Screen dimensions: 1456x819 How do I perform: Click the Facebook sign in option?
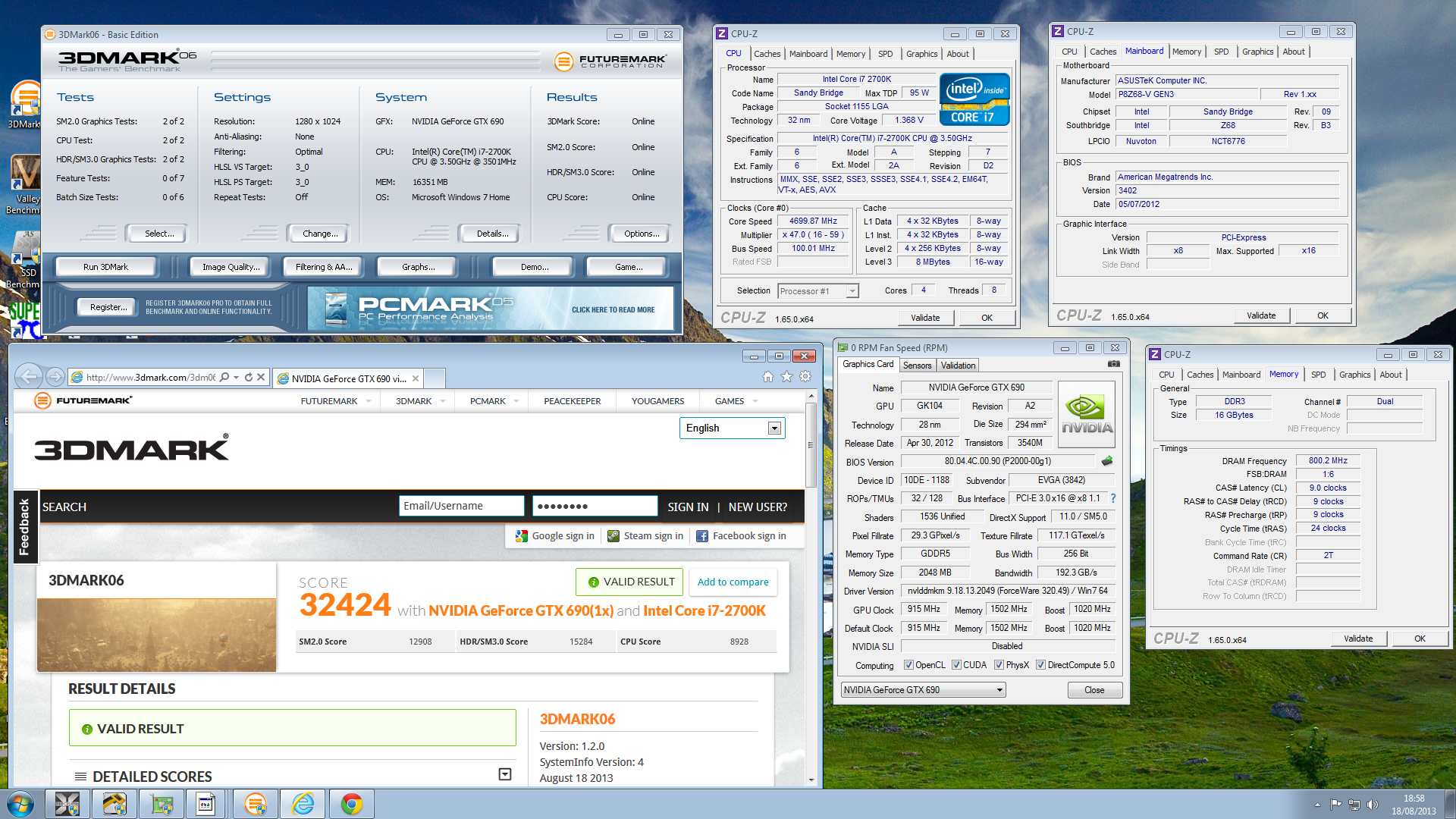click(741, 536)
